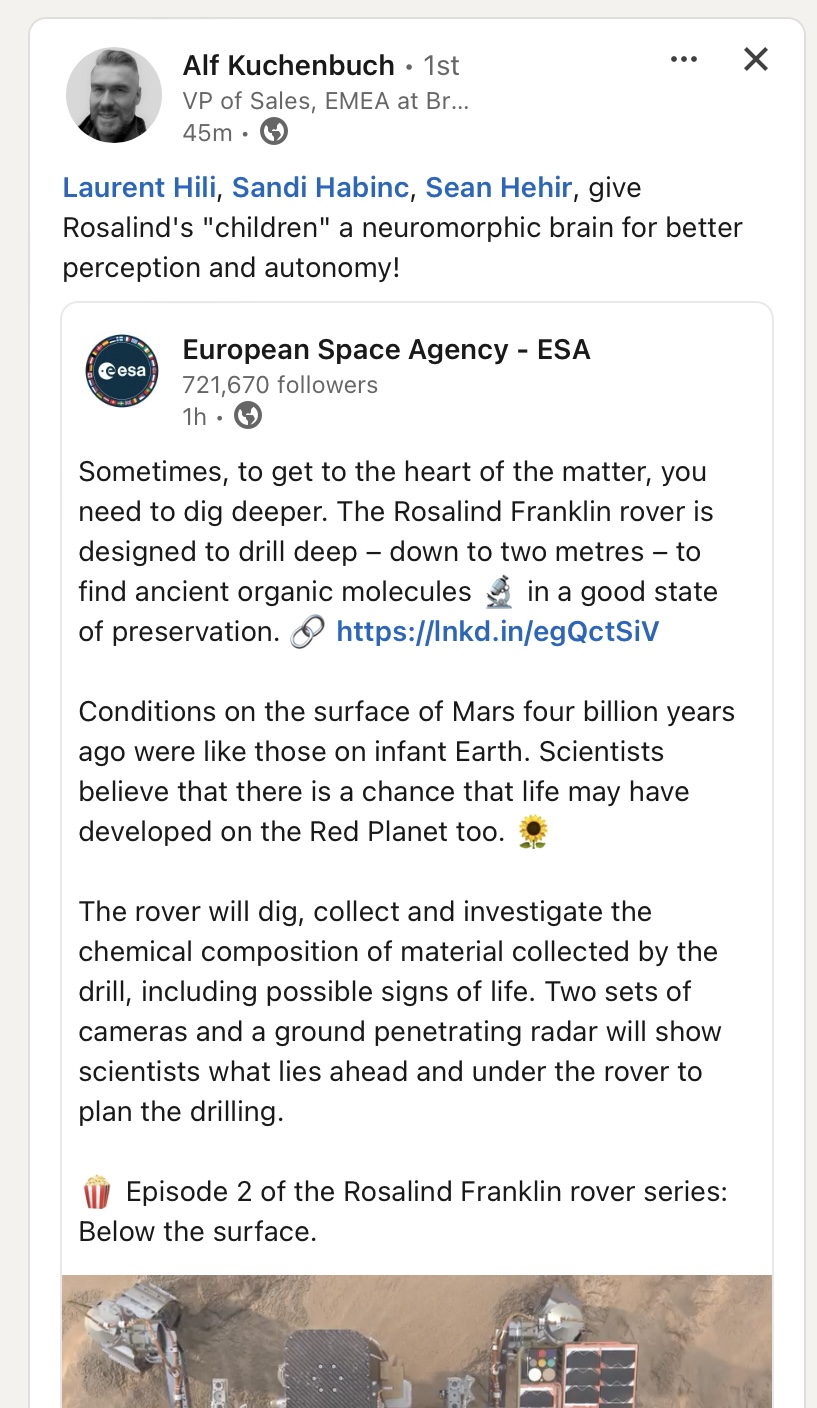The width and height of the screenshot is (817, 1408).
Task: Open Alf Kuchenbuch's profile via name
Action: (x=288, y=66)
